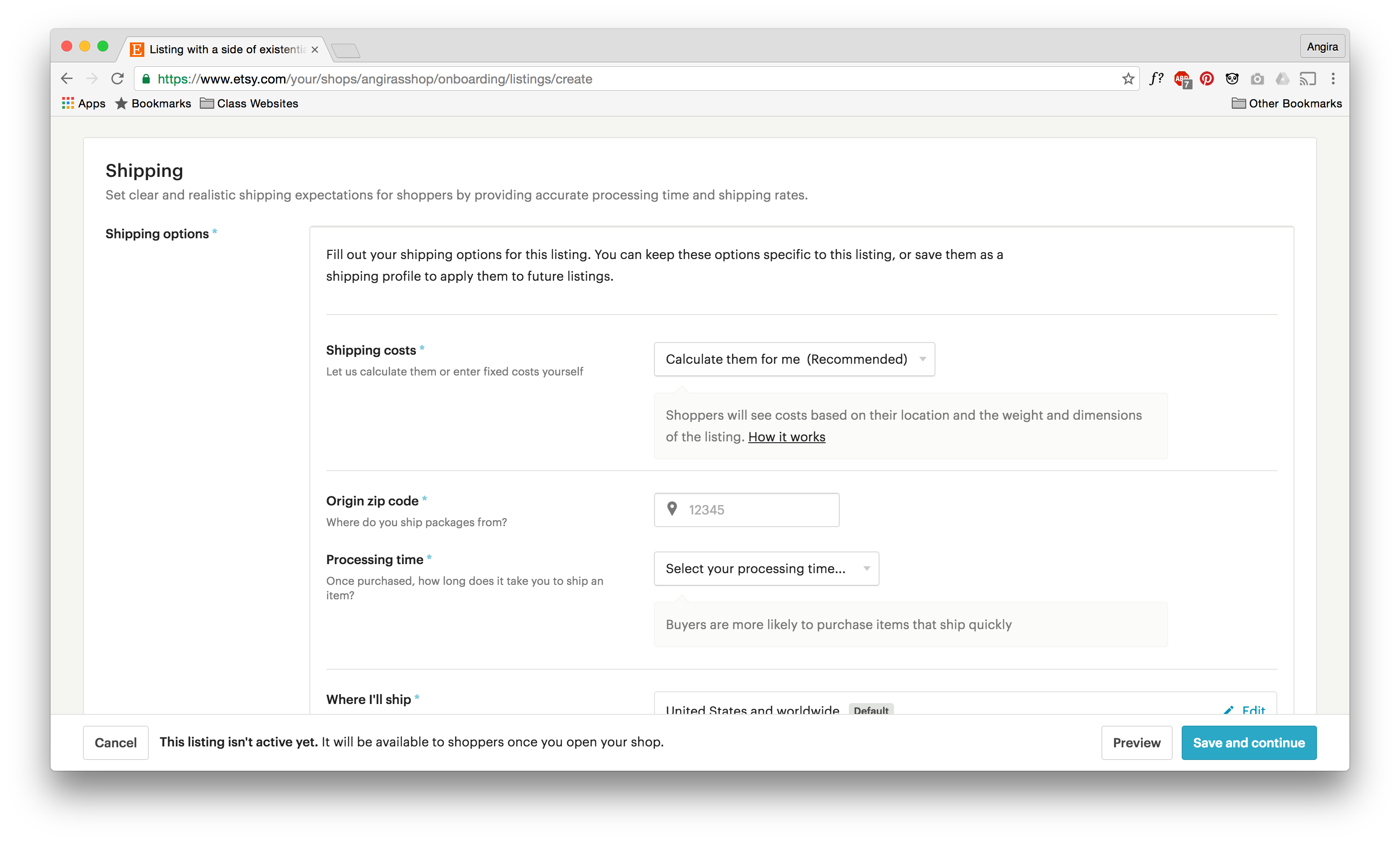The width and height of the screenshot is (1400, 843).
Task: Open the Apps shortcut in bookmarks bar
Action: click(84, 103)
